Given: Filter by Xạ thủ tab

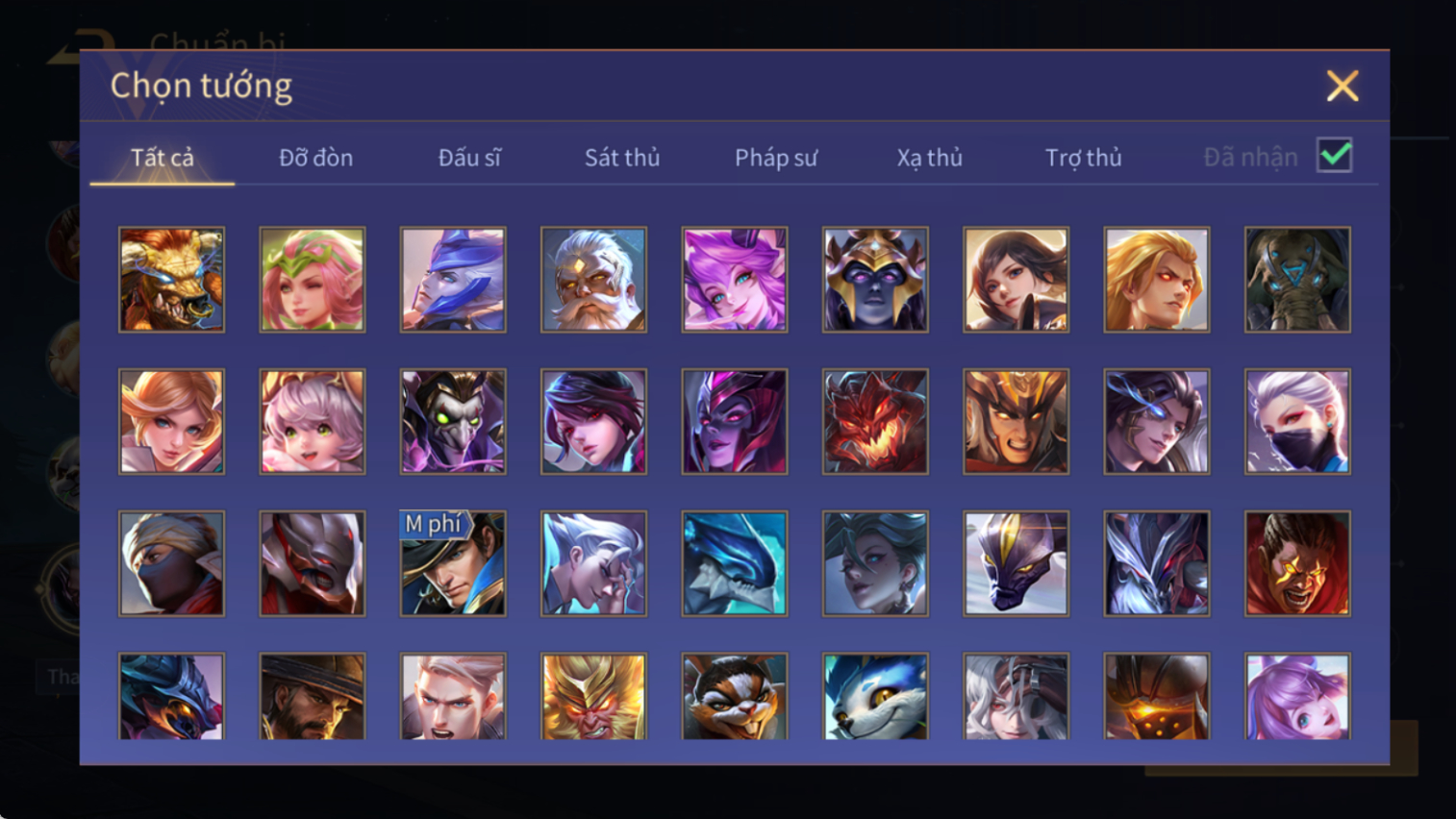Looking at the screenshot, I should click(x=929, y=158).
